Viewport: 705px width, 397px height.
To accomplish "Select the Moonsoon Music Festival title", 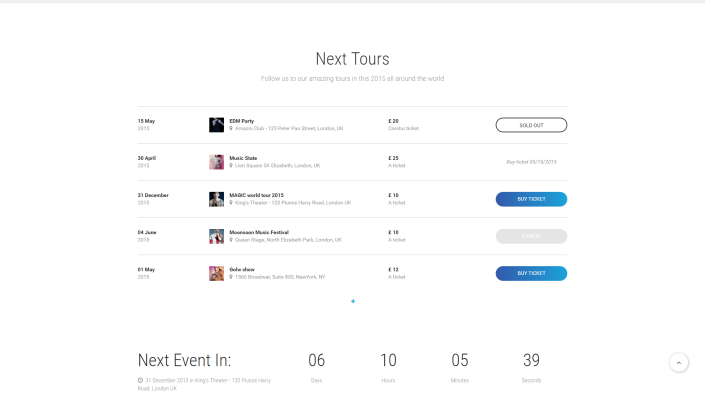I will point(259,232).
